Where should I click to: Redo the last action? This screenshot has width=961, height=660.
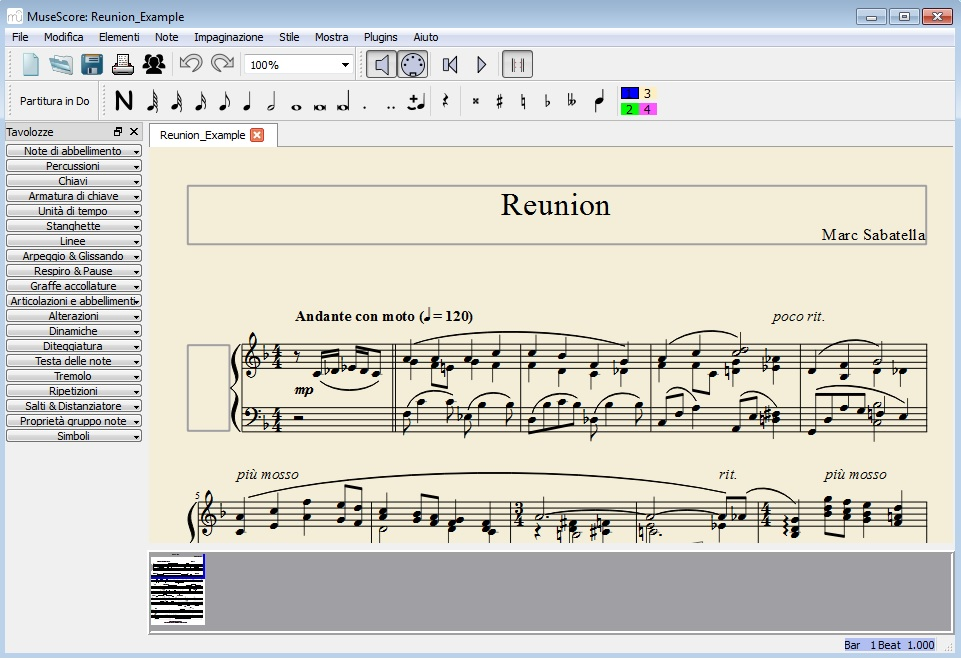pyautogui.click(x=222, y=64)
